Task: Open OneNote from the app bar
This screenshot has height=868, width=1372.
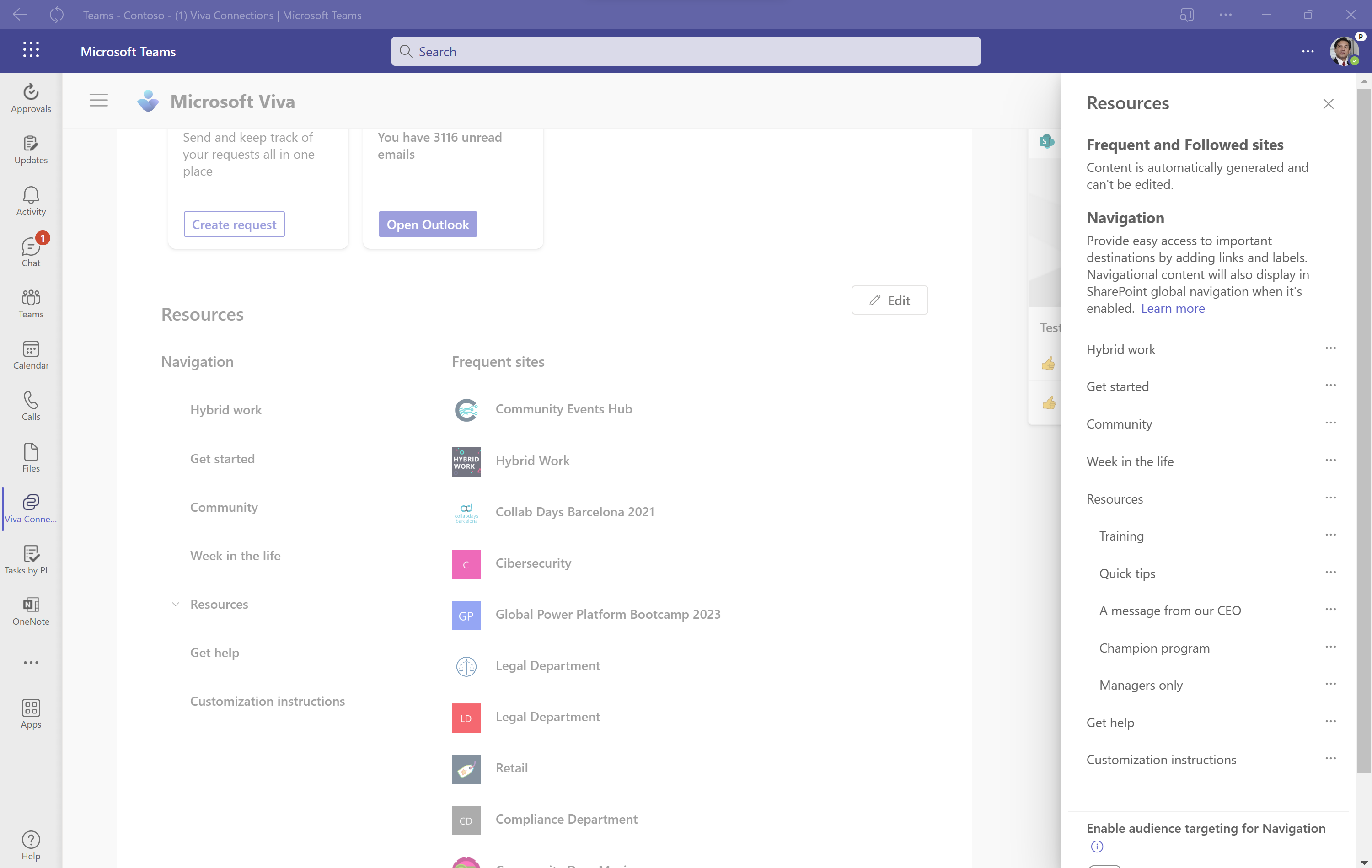Action: (31, 611)
